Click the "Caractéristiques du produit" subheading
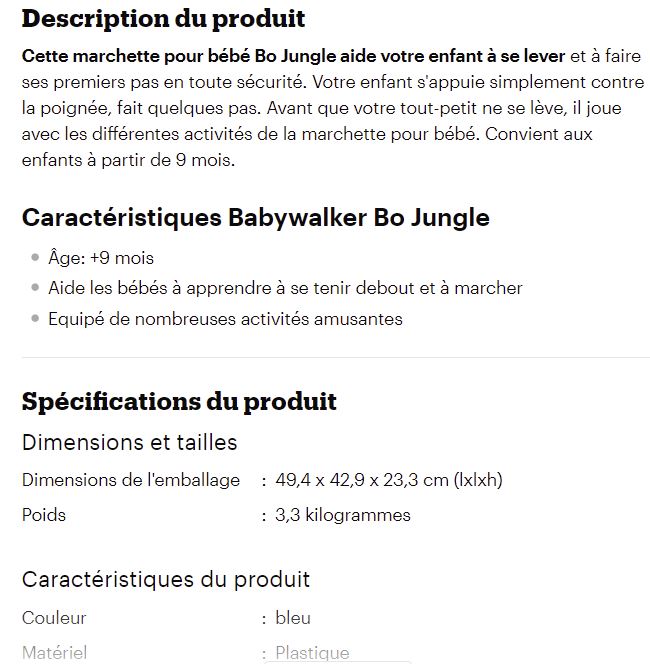Viewport: 650px width, 664px height. pos(166,579)
